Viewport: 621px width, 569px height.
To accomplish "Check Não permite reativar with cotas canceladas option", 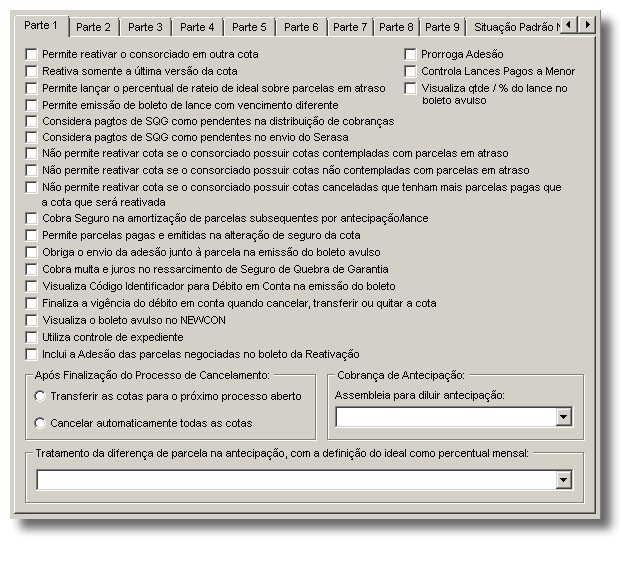I will [31, 187].
